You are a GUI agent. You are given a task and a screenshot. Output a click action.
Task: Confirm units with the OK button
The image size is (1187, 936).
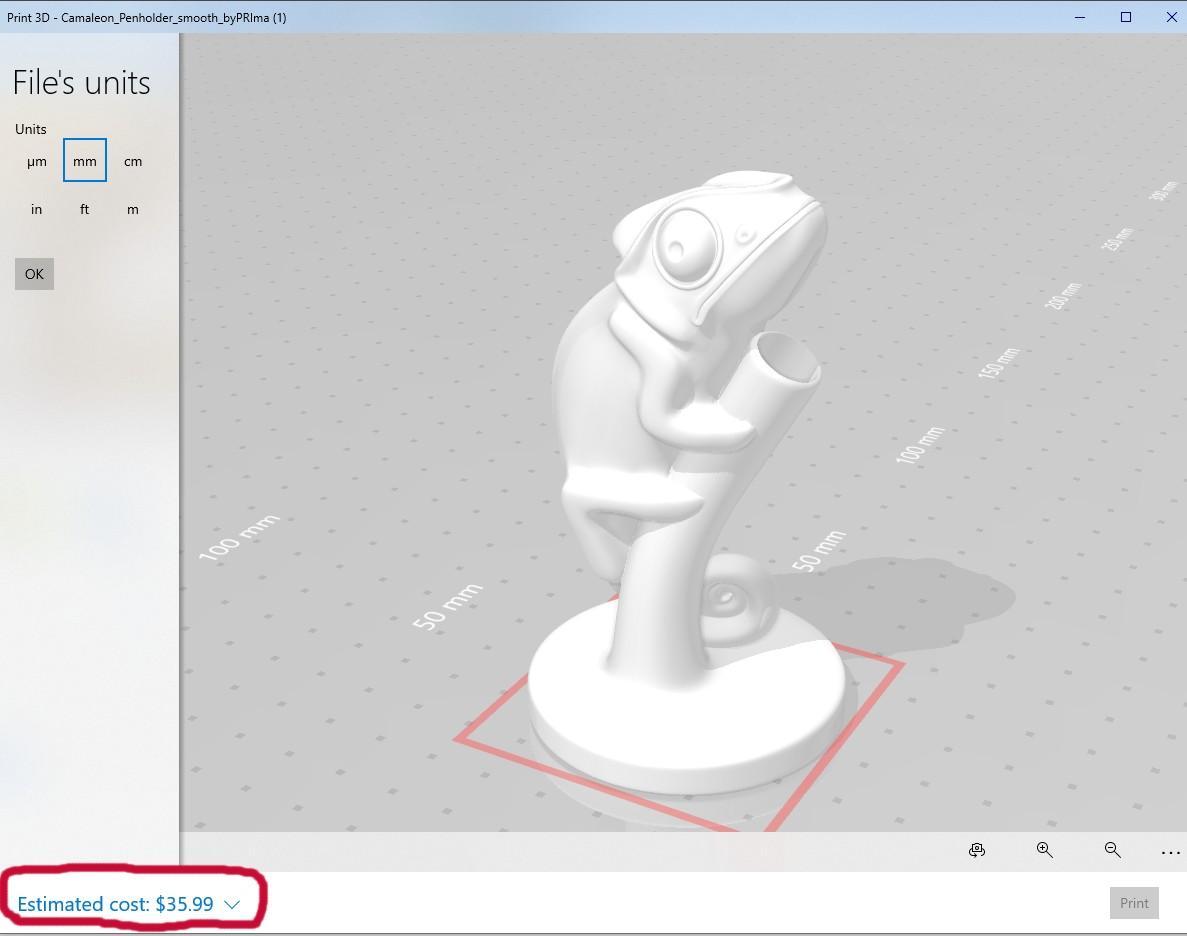34,274
